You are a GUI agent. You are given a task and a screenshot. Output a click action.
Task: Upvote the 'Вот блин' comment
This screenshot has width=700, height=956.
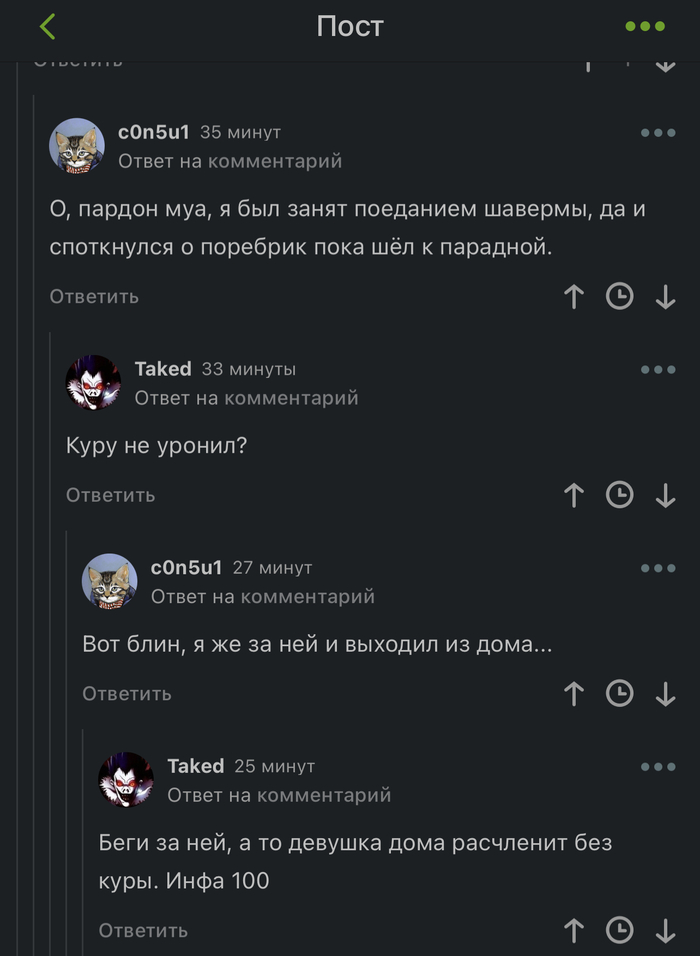pos(574,694)
